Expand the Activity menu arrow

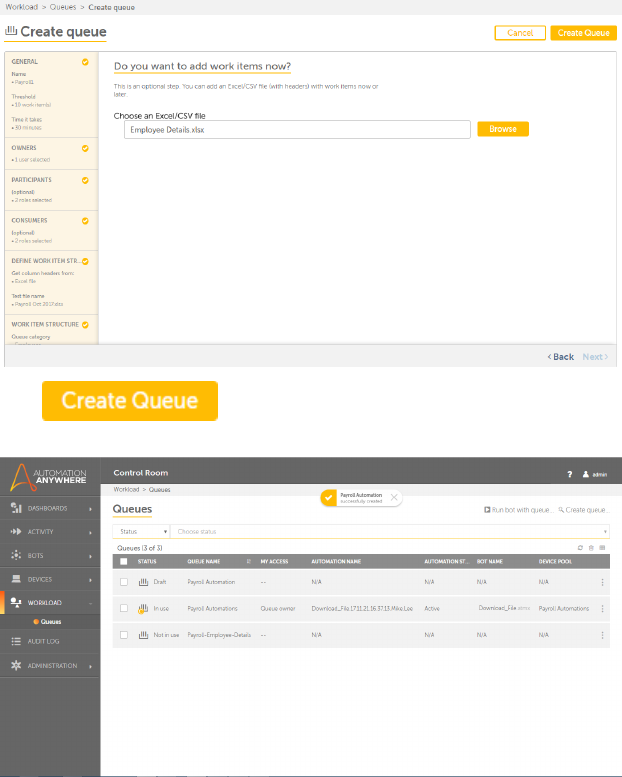90,532
